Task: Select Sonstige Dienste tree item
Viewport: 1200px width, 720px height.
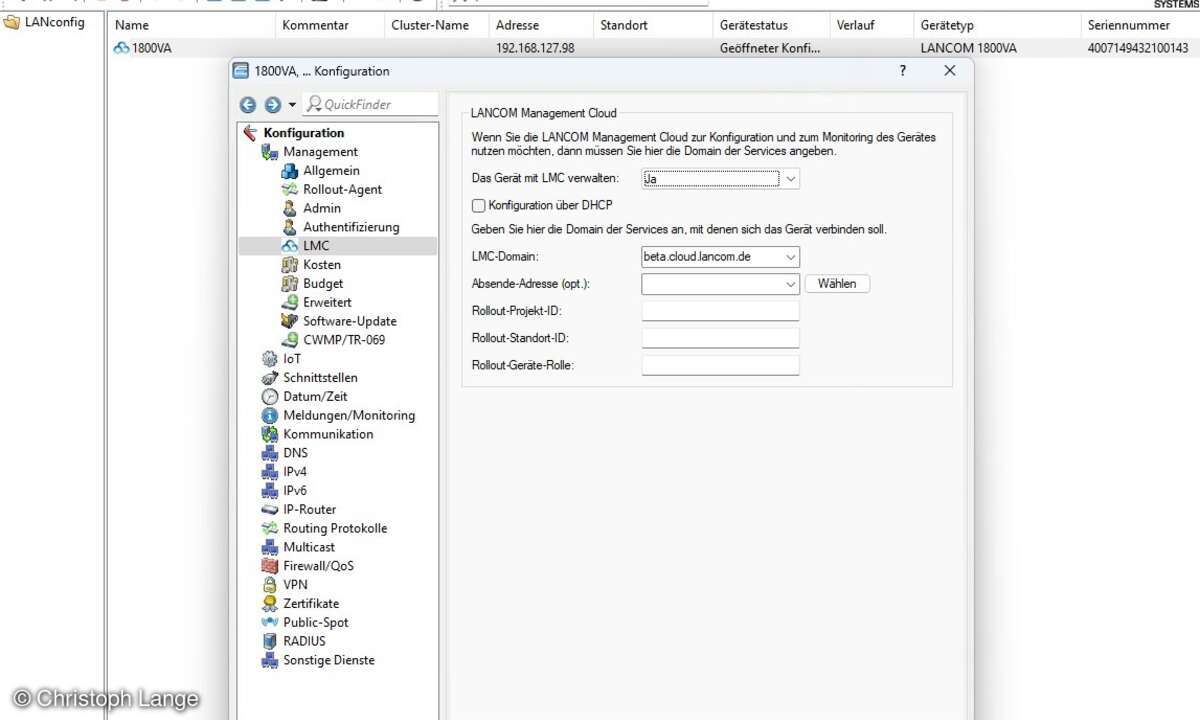Action: [329, 661]
